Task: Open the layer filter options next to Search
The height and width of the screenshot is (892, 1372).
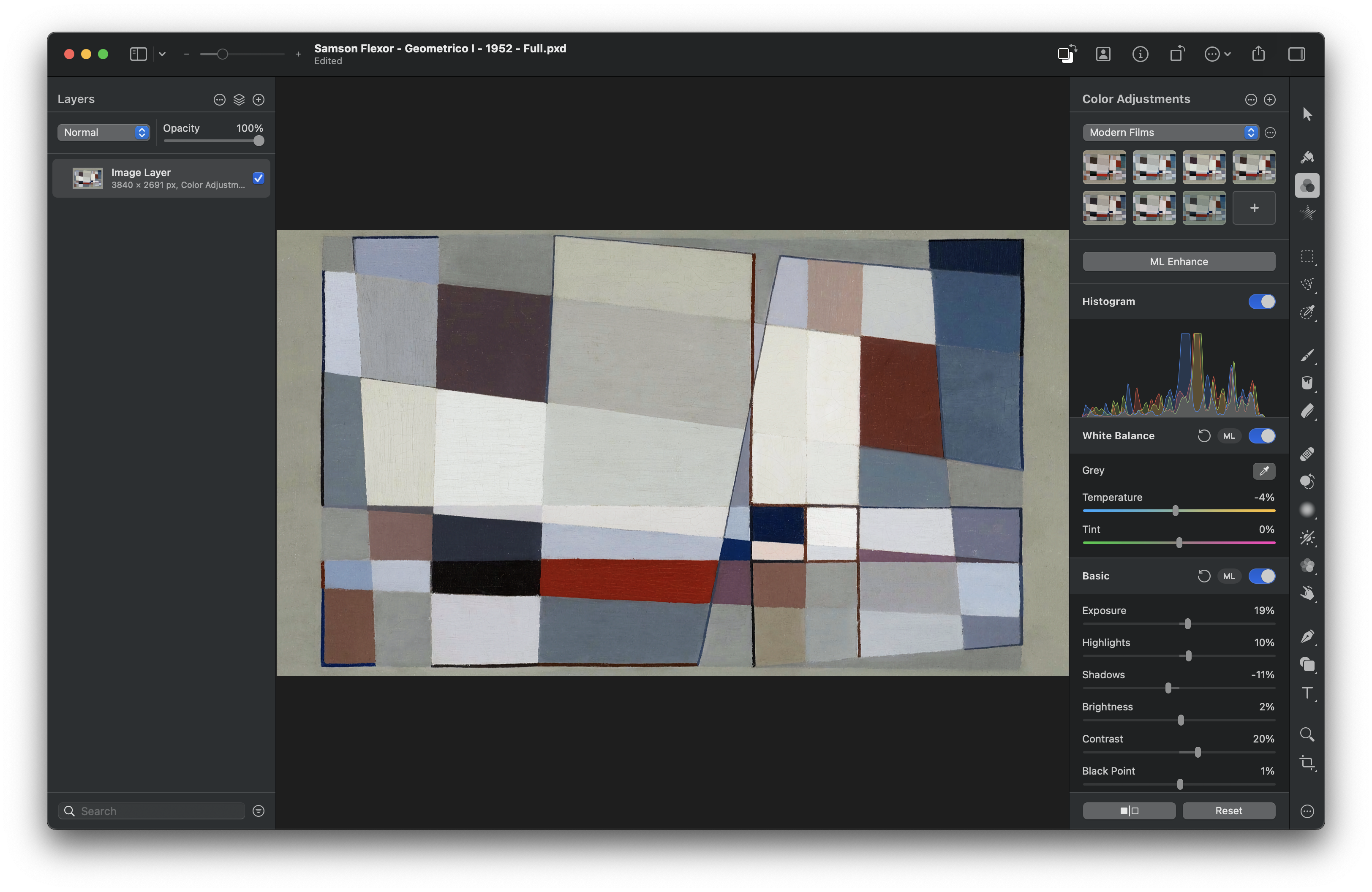Action: (258, 811)
